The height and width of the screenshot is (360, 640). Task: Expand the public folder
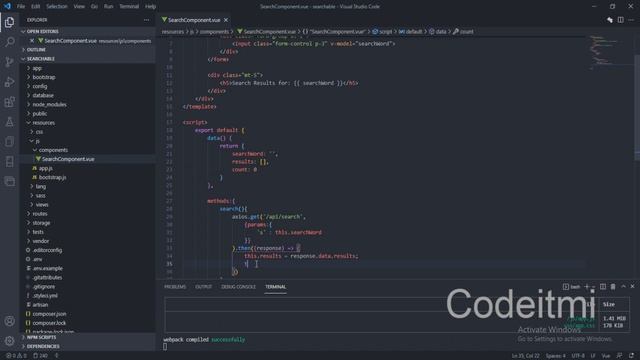(39, 113)
